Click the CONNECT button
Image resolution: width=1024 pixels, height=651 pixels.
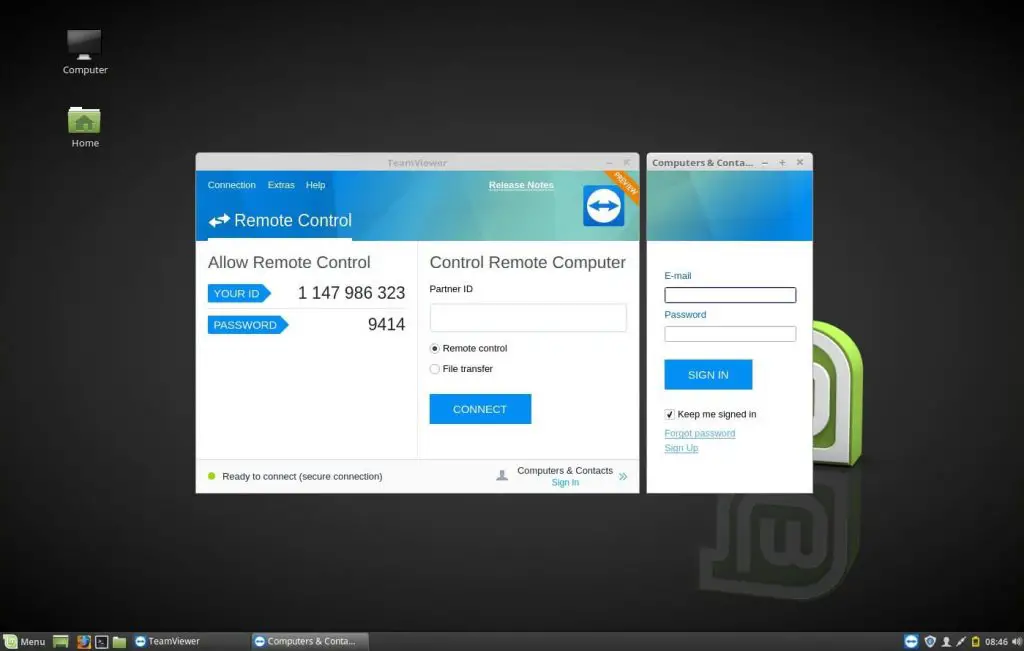(x=480, y=409)
